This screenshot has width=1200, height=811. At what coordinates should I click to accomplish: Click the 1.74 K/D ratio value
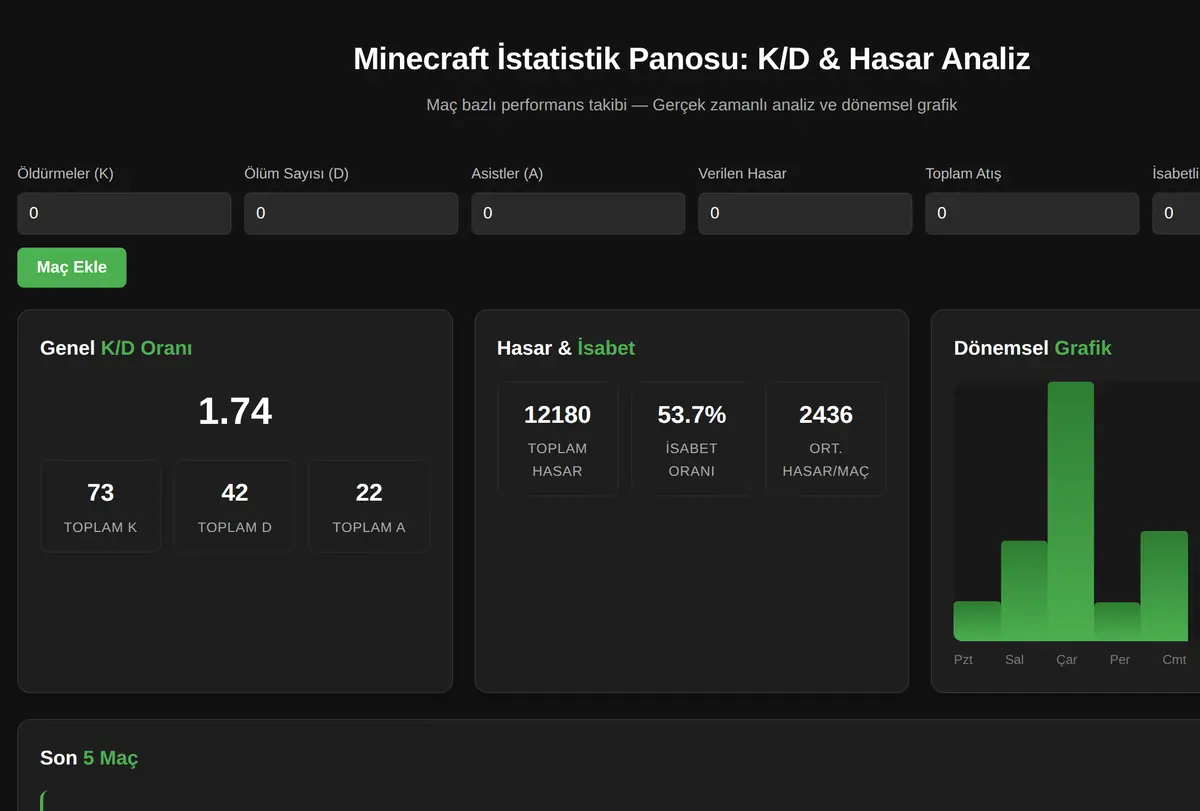[x=235, y=411]
